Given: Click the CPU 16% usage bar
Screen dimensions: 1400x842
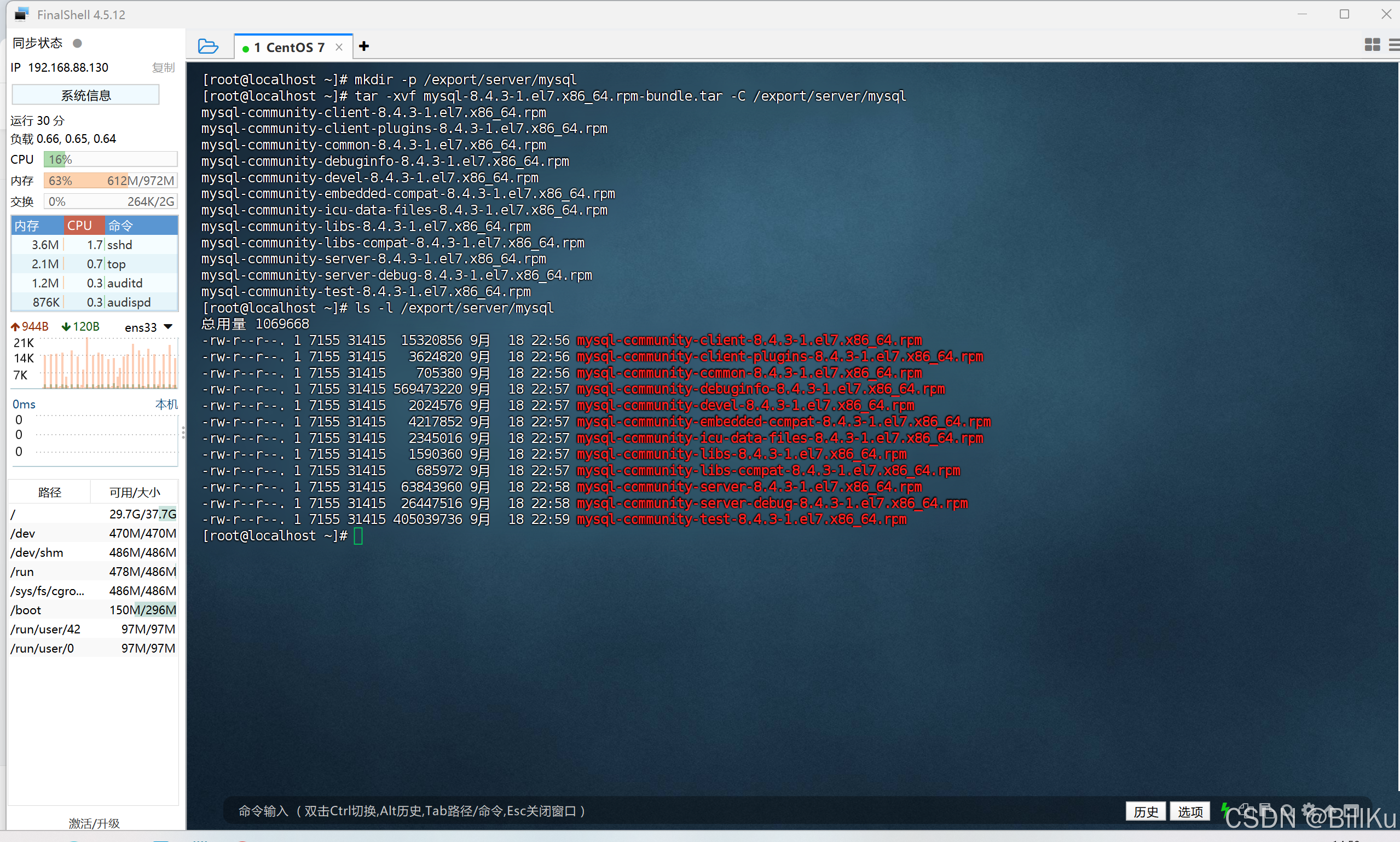Looking at the screenshot, I should tap(111, 159).
